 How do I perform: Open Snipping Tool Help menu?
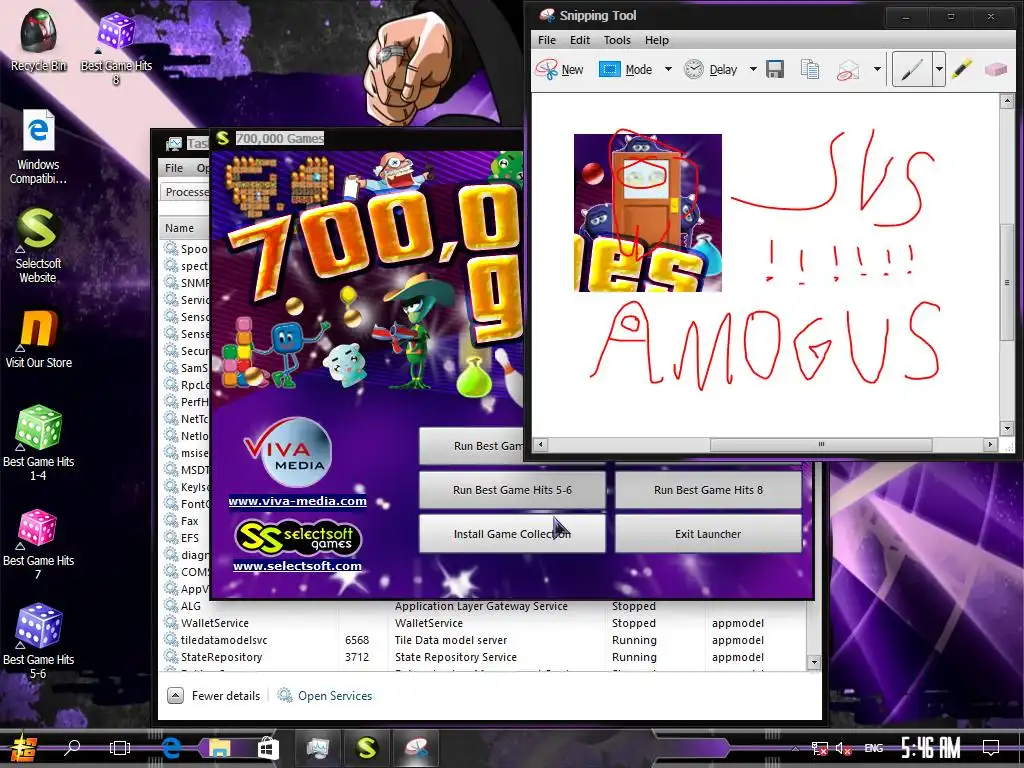(656, 40)
